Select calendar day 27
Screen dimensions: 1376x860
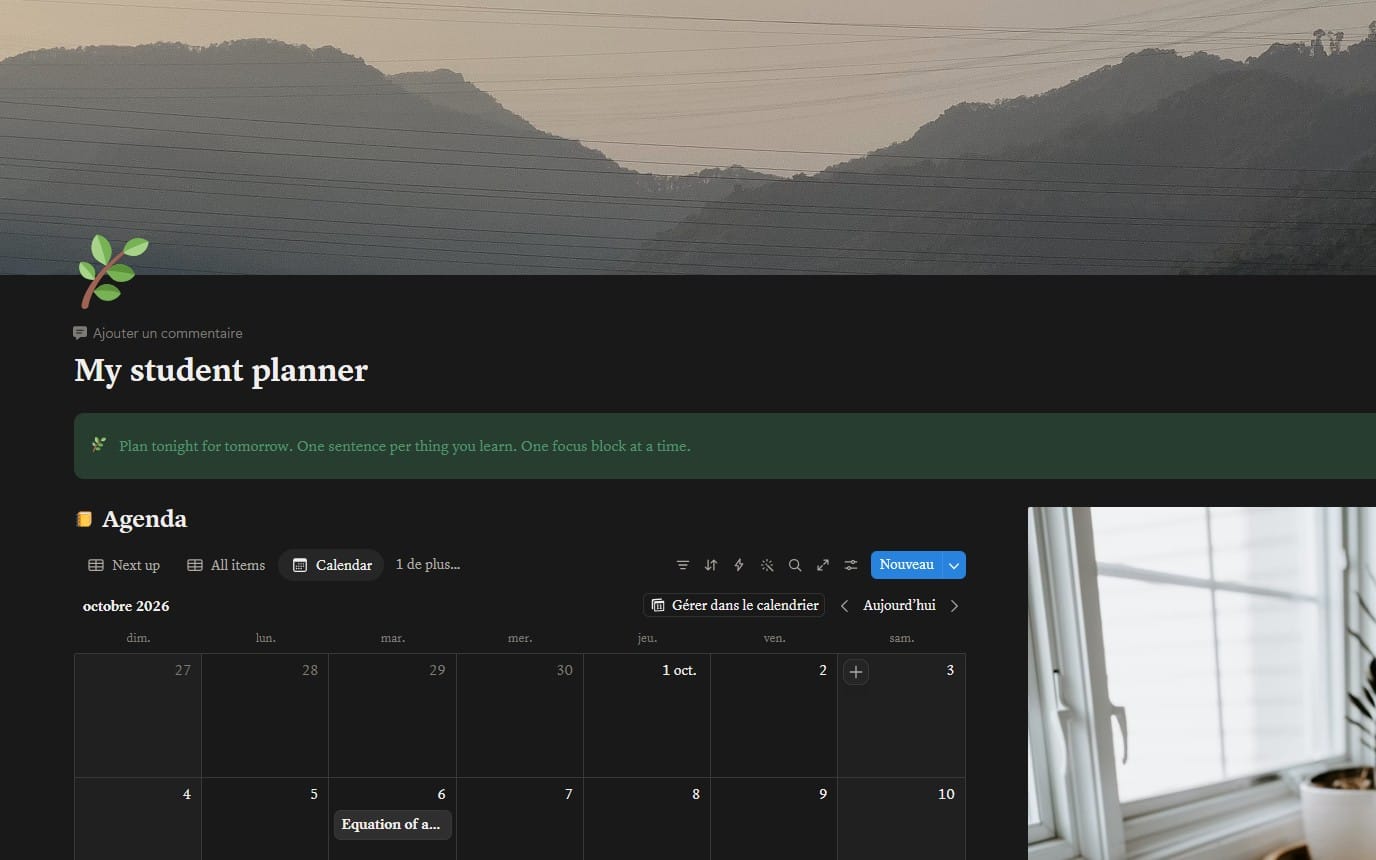coord(138,715)
